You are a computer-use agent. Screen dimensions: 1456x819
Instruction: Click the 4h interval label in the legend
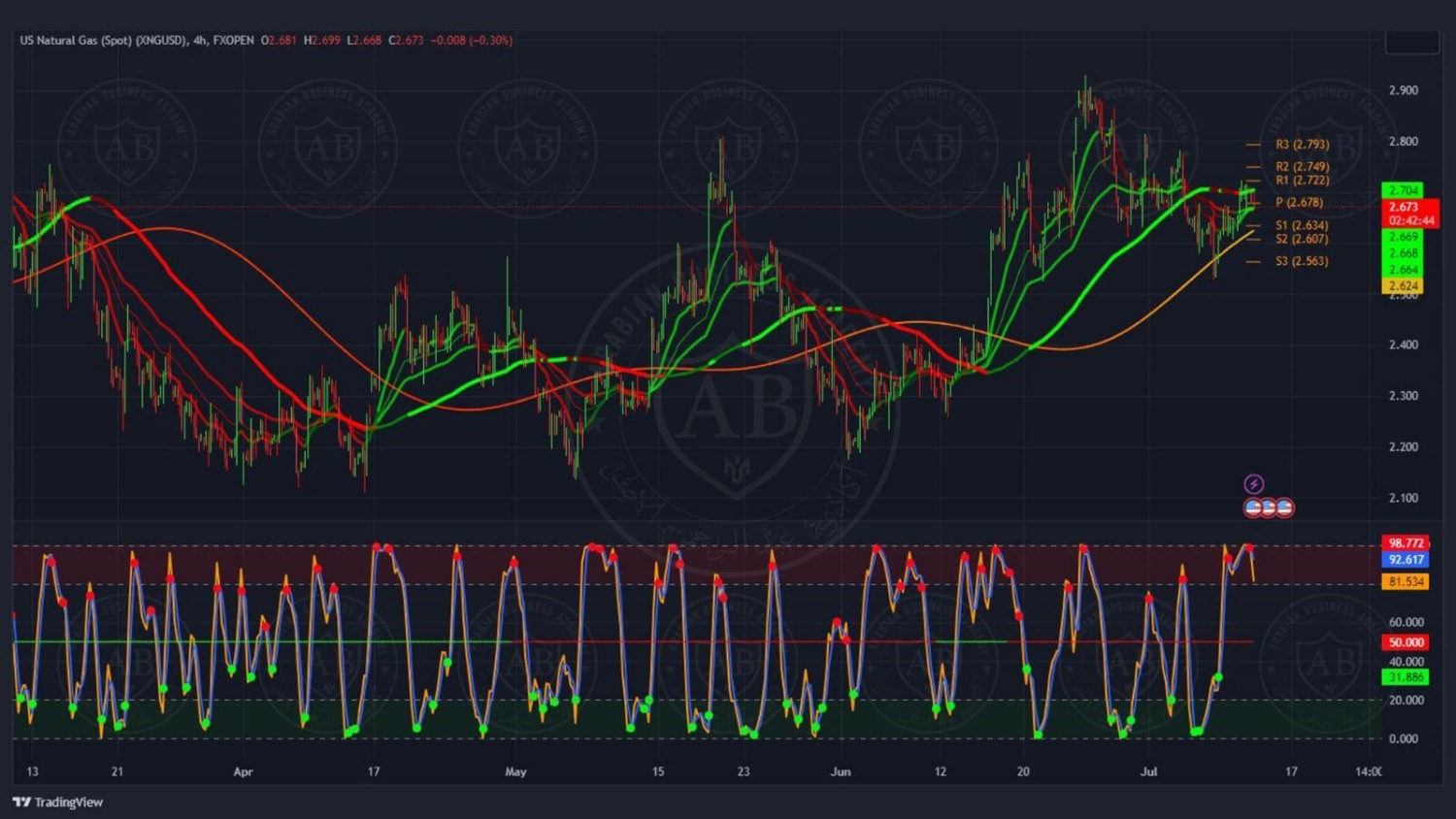[200, 41]
